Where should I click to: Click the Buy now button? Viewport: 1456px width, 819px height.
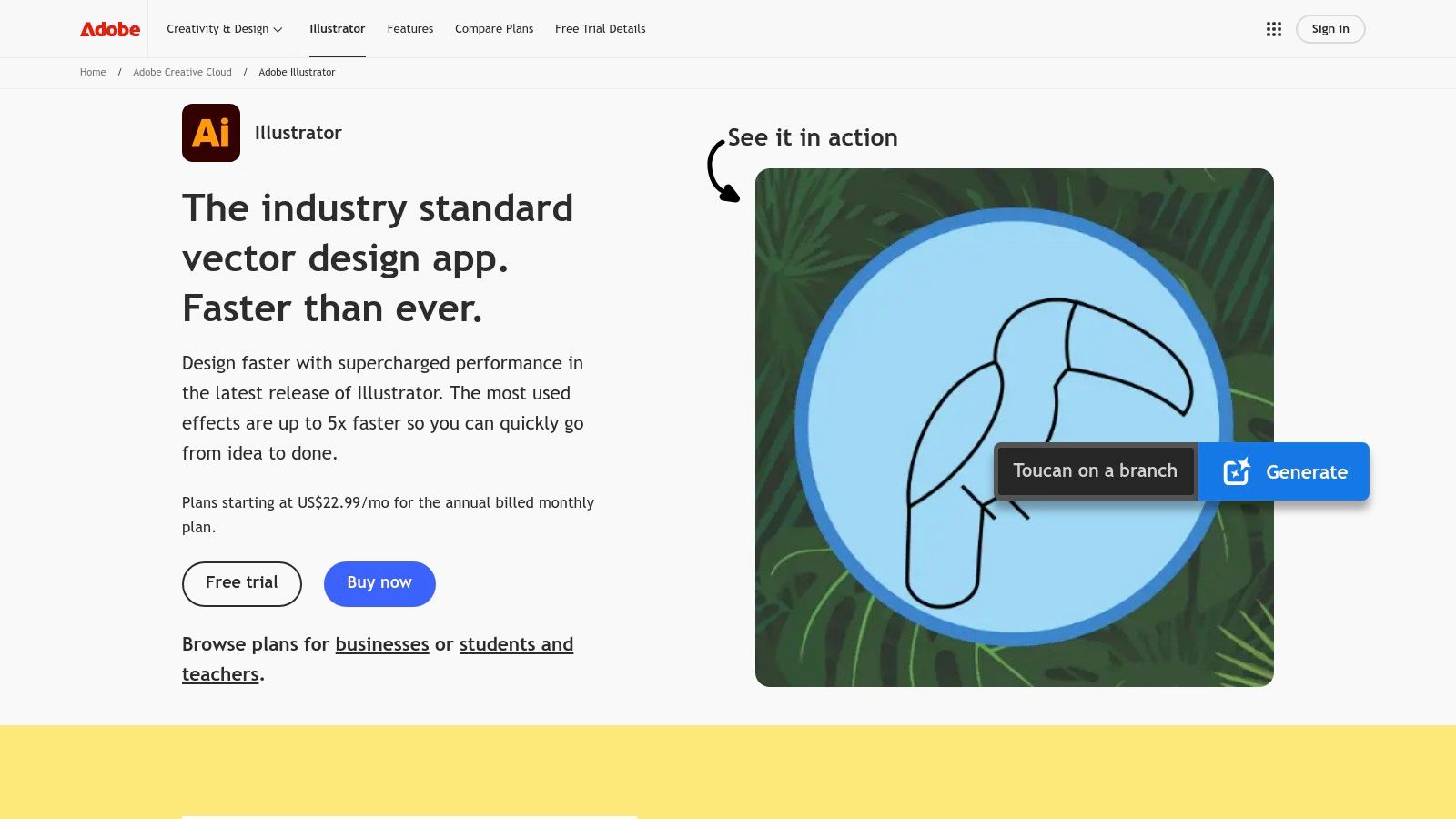379,583
